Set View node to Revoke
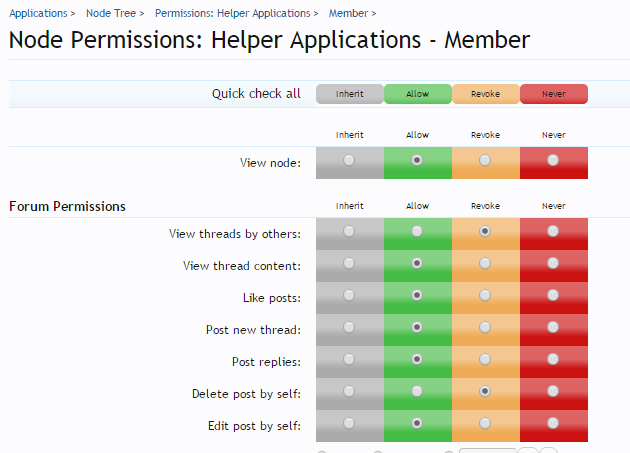This screenshot has height=453, width=630. click(485, 160)
